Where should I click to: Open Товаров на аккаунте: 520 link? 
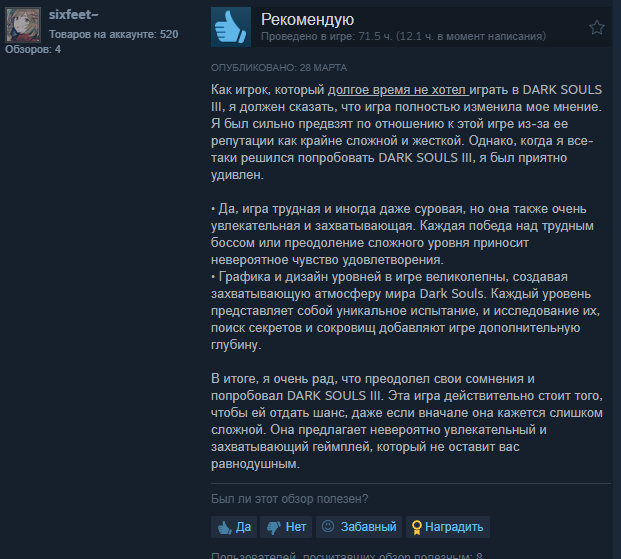(114, 34)
